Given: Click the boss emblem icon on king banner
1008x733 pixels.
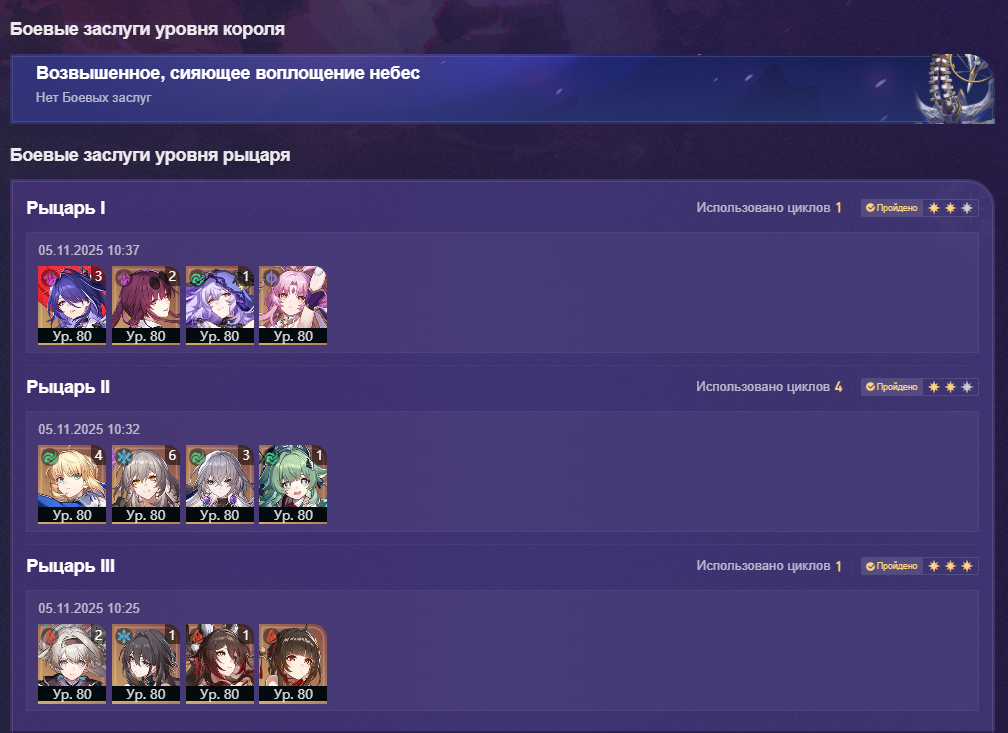Looking at the screenshot, I should click(955, 89).
